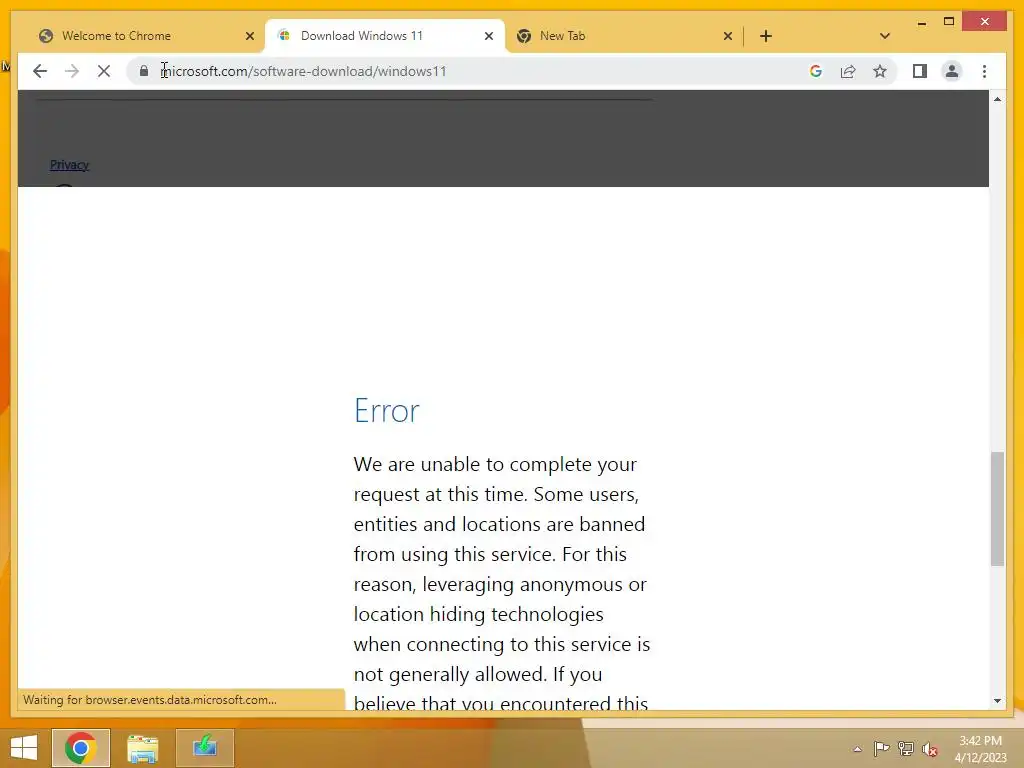Image resolution: width=1024 pixels, height=768 pixels.
Task: Open the taskbar clock showing 3:42 PM
Action: [x=980, y=749]
